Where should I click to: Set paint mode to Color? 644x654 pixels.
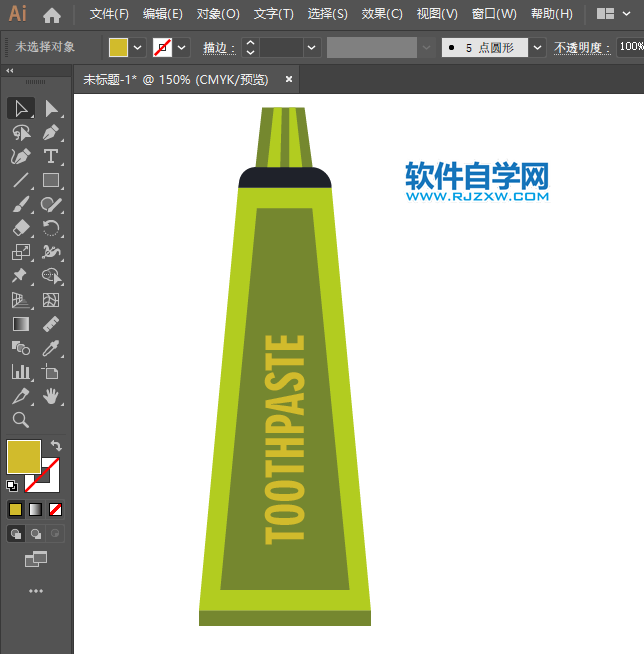click(15, 509)
